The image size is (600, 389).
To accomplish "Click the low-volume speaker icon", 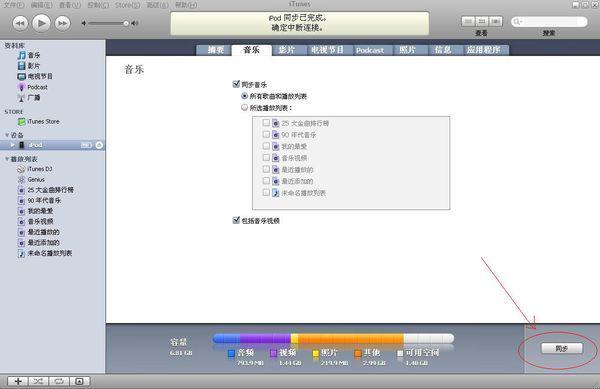I will [x=83, y=23].
